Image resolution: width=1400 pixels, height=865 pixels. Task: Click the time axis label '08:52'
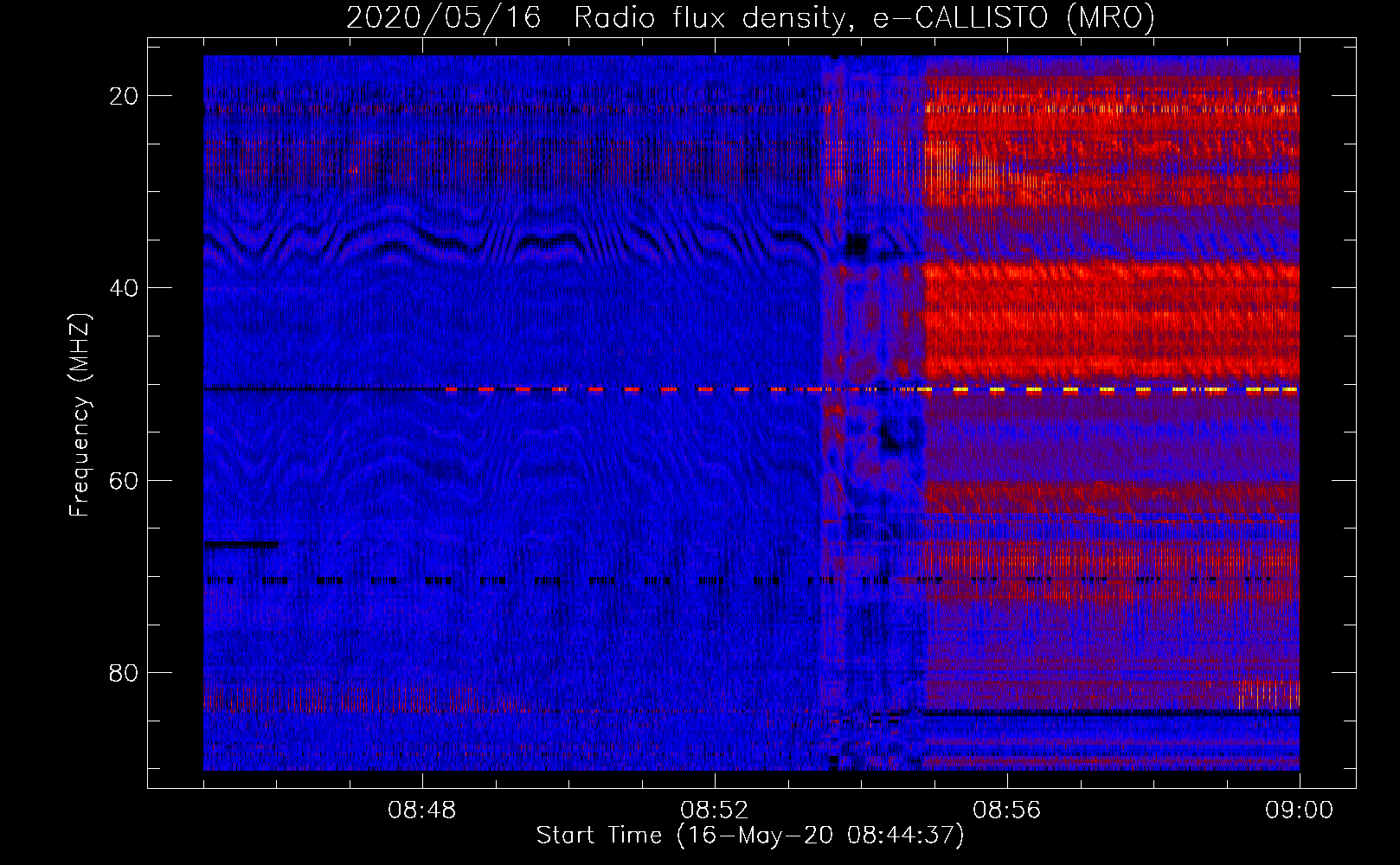tap(715, 811)
